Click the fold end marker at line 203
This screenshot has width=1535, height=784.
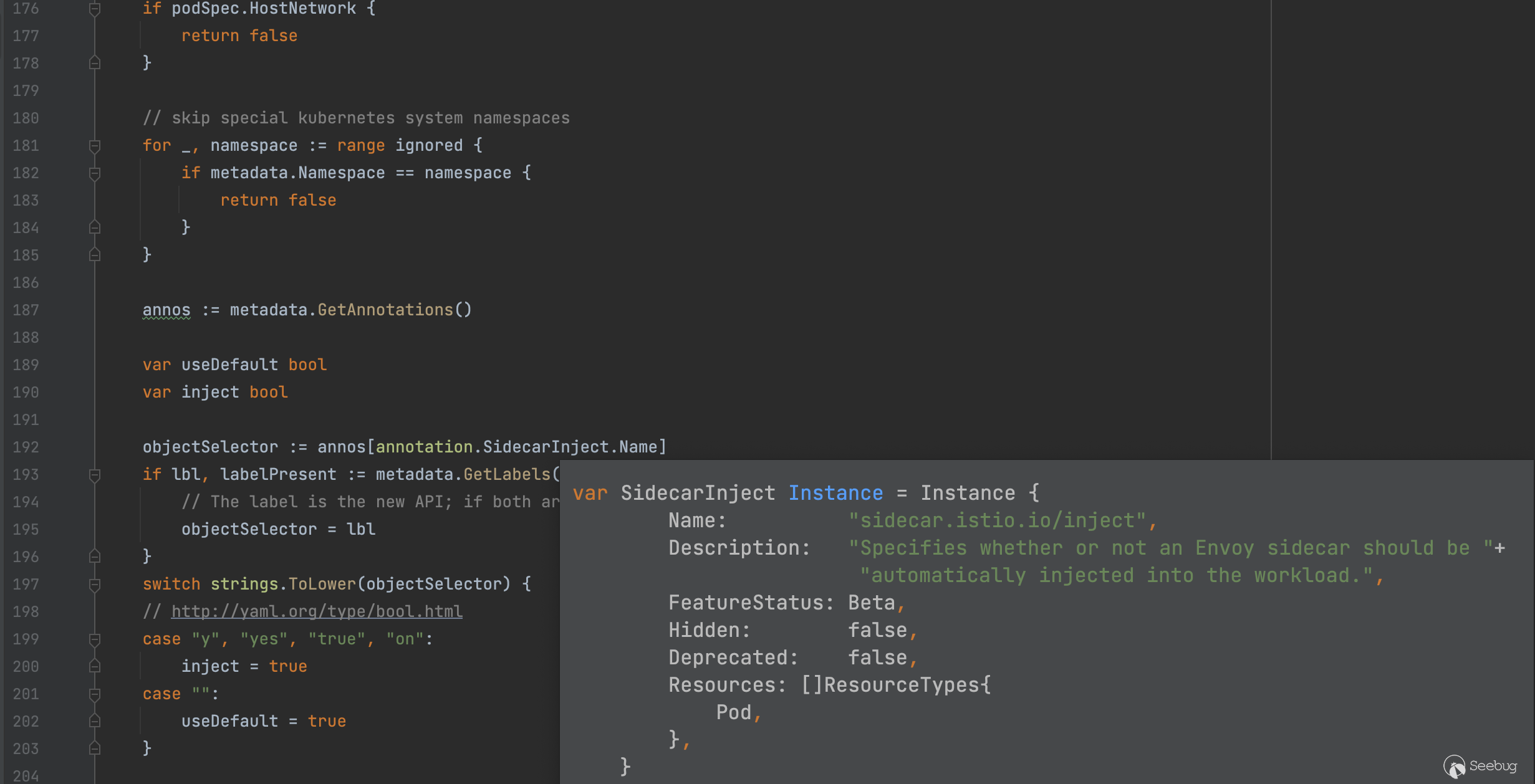tap(95, 748)
